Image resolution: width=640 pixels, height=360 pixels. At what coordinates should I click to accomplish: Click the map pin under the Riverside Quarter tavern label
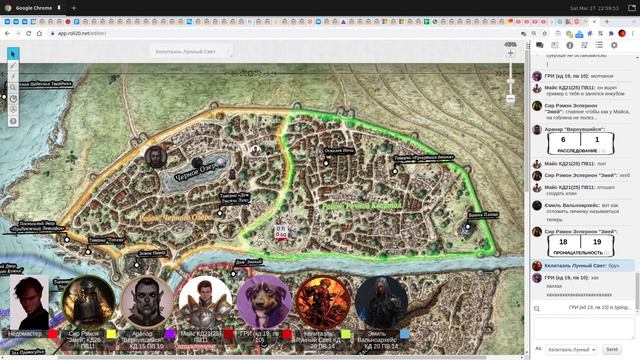(x=395, y=171)
